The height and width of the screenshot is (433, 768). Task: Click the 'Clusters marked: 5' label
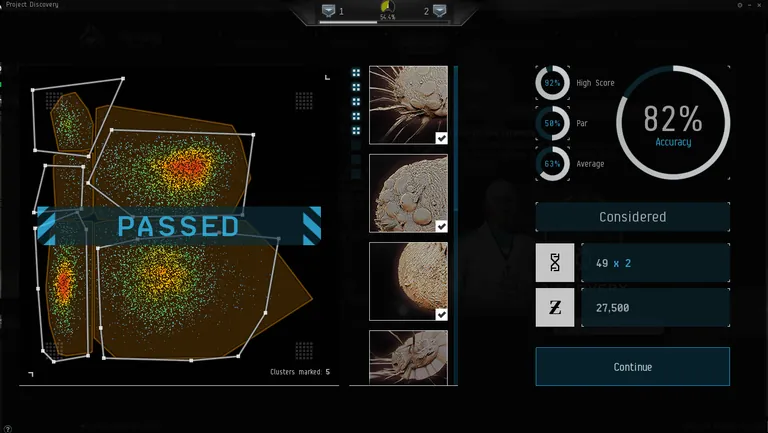(300, 372)
